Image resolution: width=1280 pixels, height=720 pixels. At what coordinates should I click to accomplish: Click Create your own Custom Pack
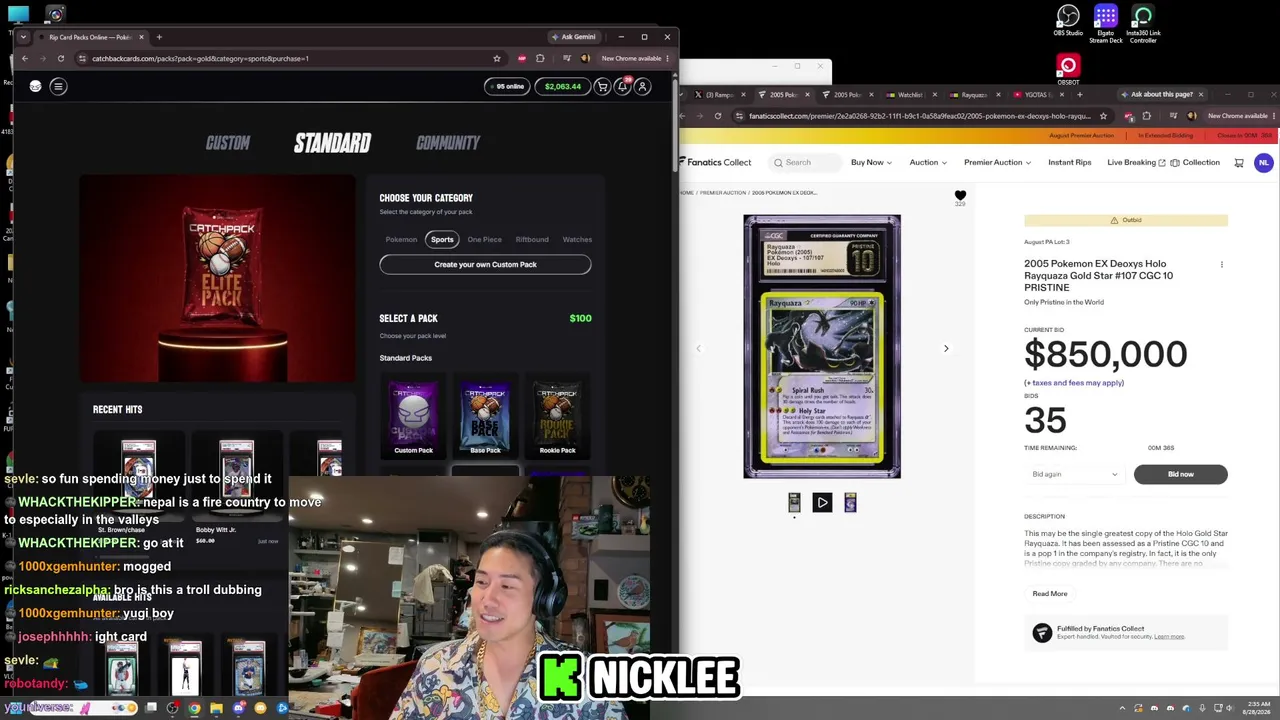(485, 265)
